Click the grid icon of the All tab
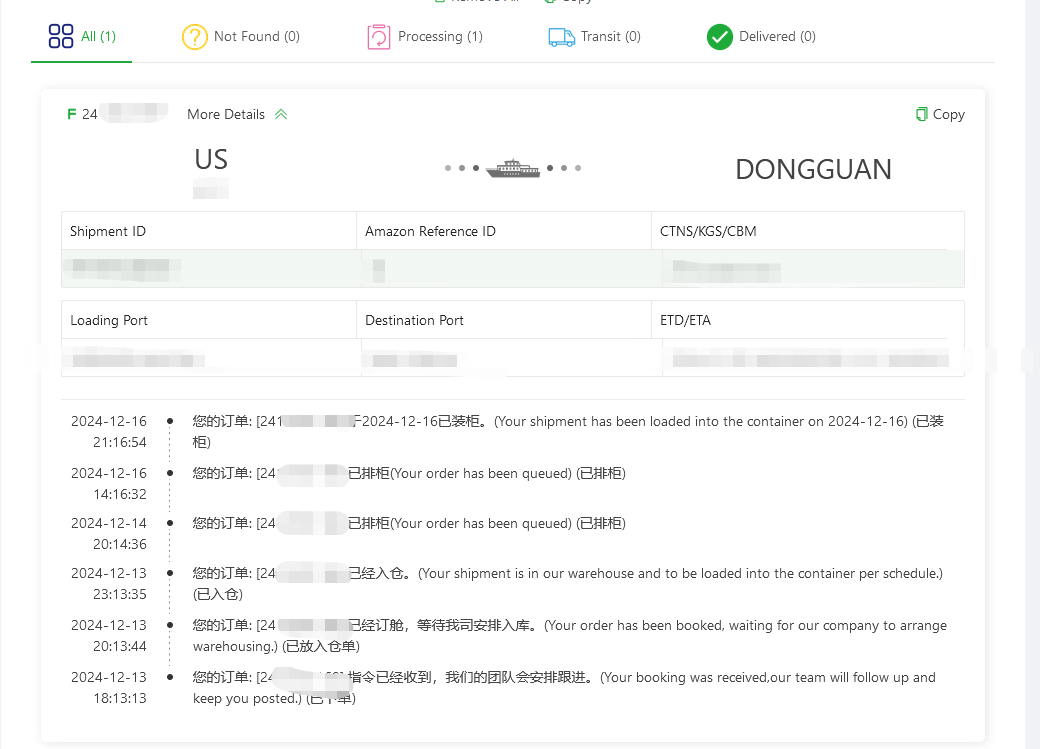This screenshot has width=1040, height=749. coord(61,37)
